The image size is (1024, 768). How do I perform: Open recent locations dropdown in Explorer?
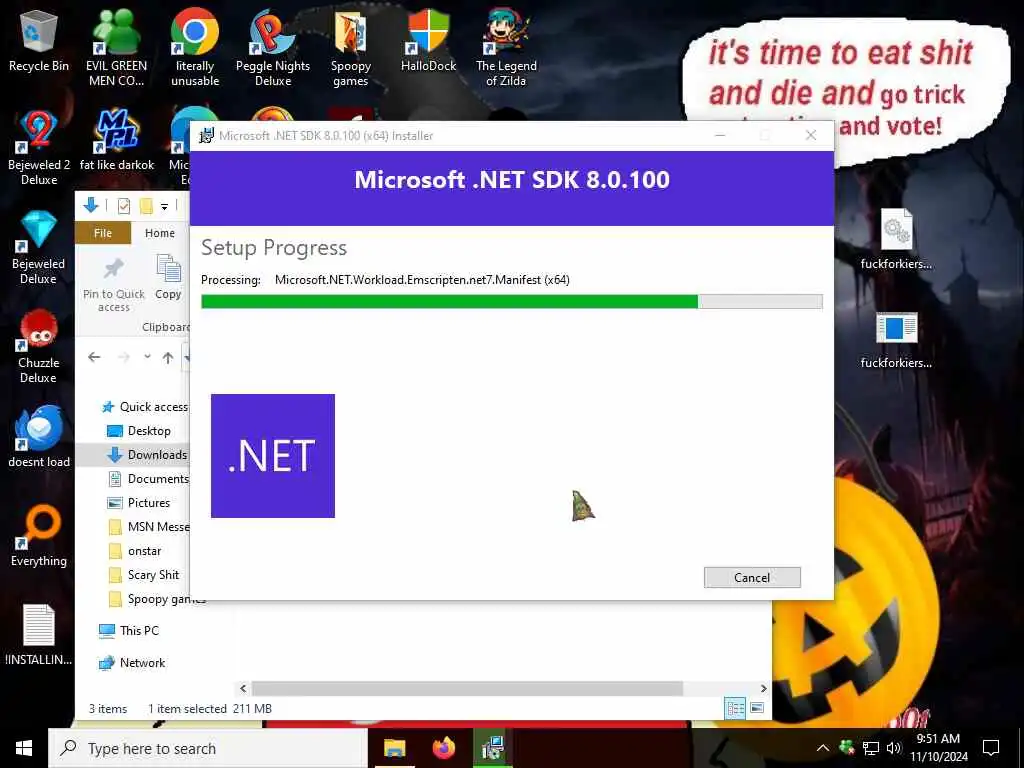tap(148, 357)
